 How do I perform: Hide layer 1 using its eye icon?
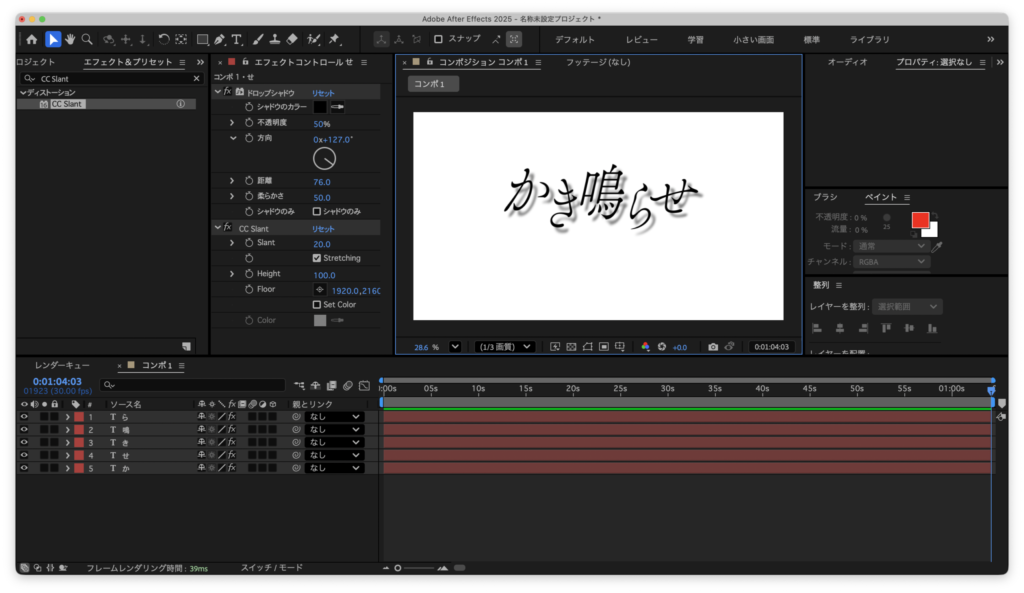point(24,416)
